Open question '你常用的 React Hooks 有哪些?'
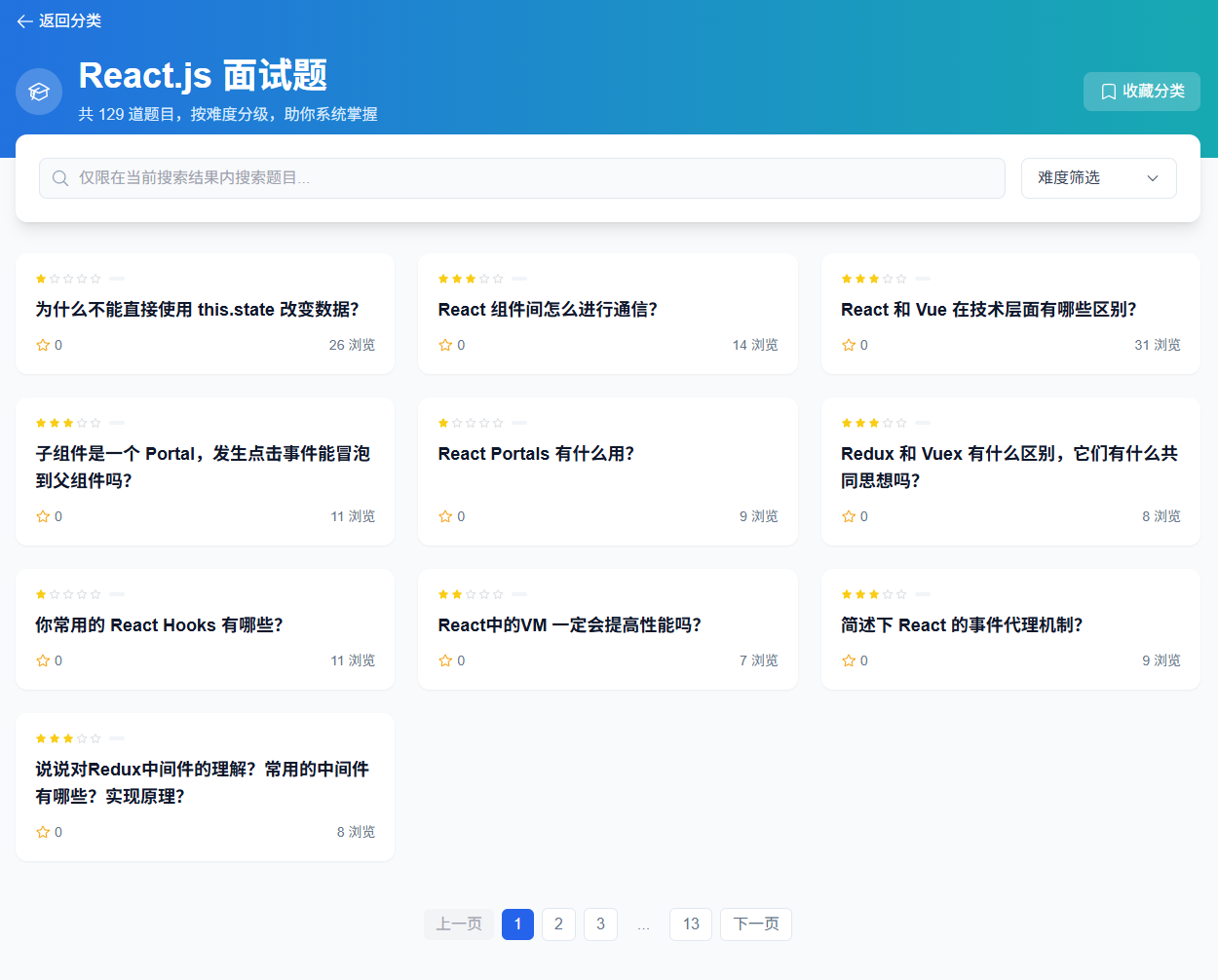 tap(159, 625)
